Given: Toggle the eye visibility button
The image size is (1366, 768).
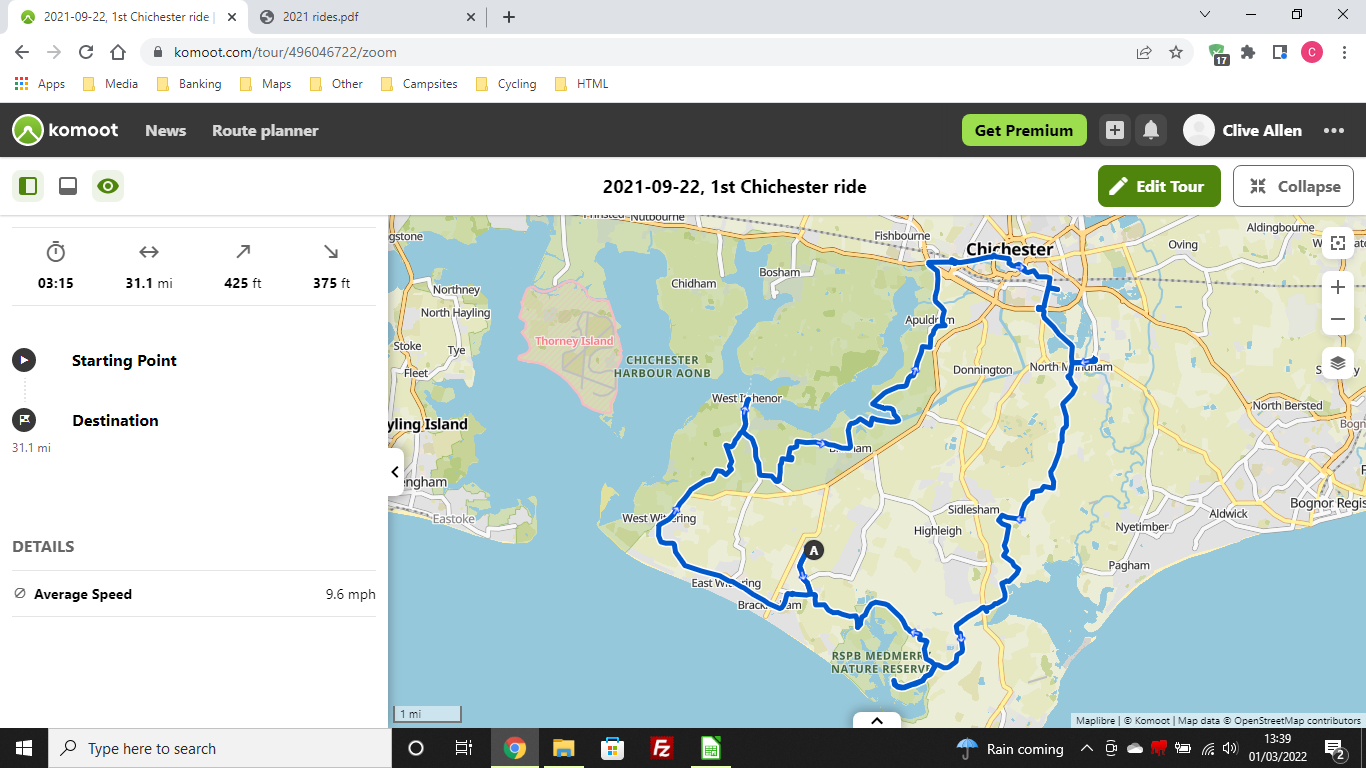Looking at the screenshot, I should pyautogui.click(x=108, y=186).
